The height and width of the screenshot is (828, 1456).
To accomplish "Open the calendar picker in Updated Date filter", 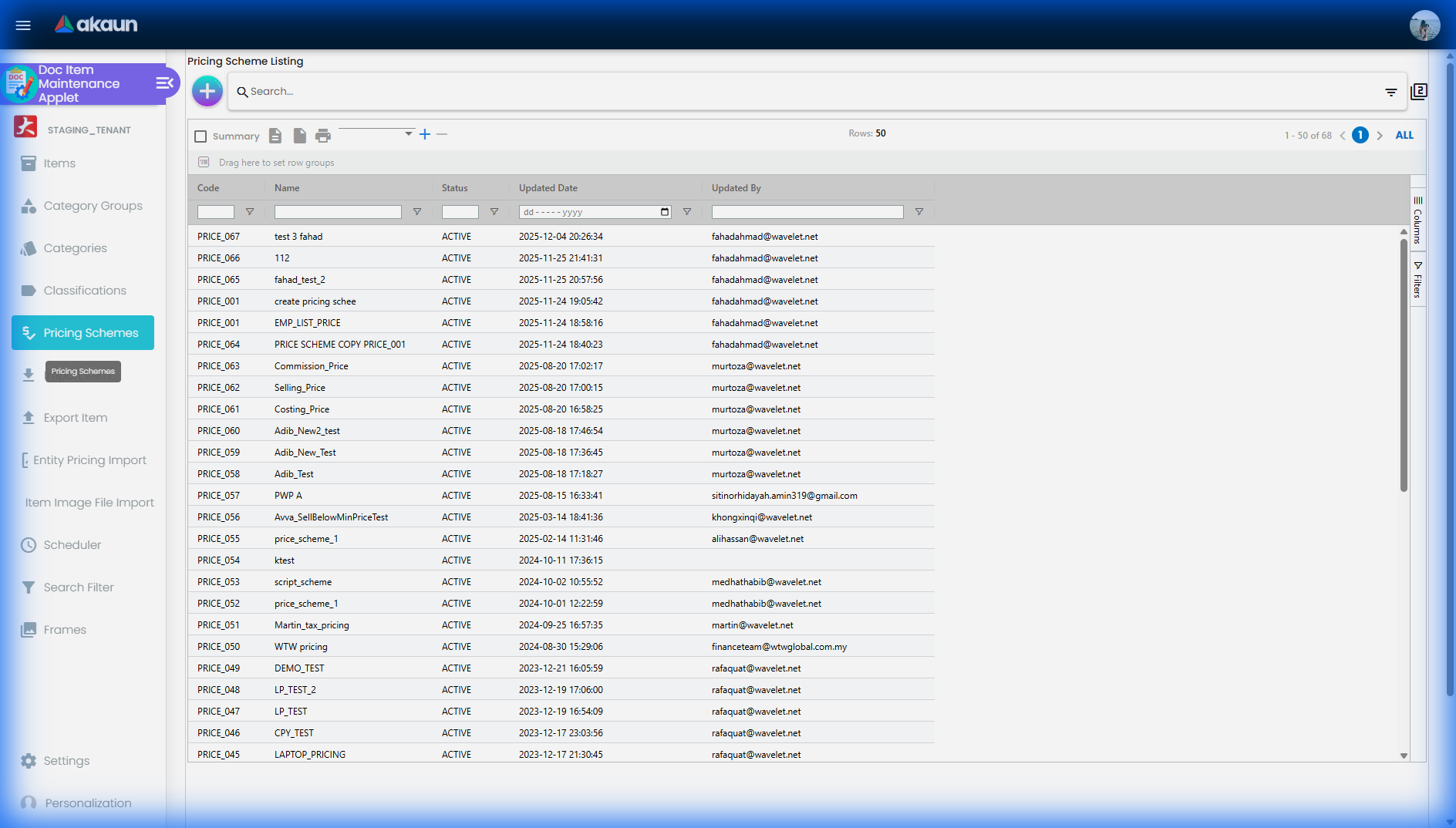I will pyautogui.click(x=665, y=212).
